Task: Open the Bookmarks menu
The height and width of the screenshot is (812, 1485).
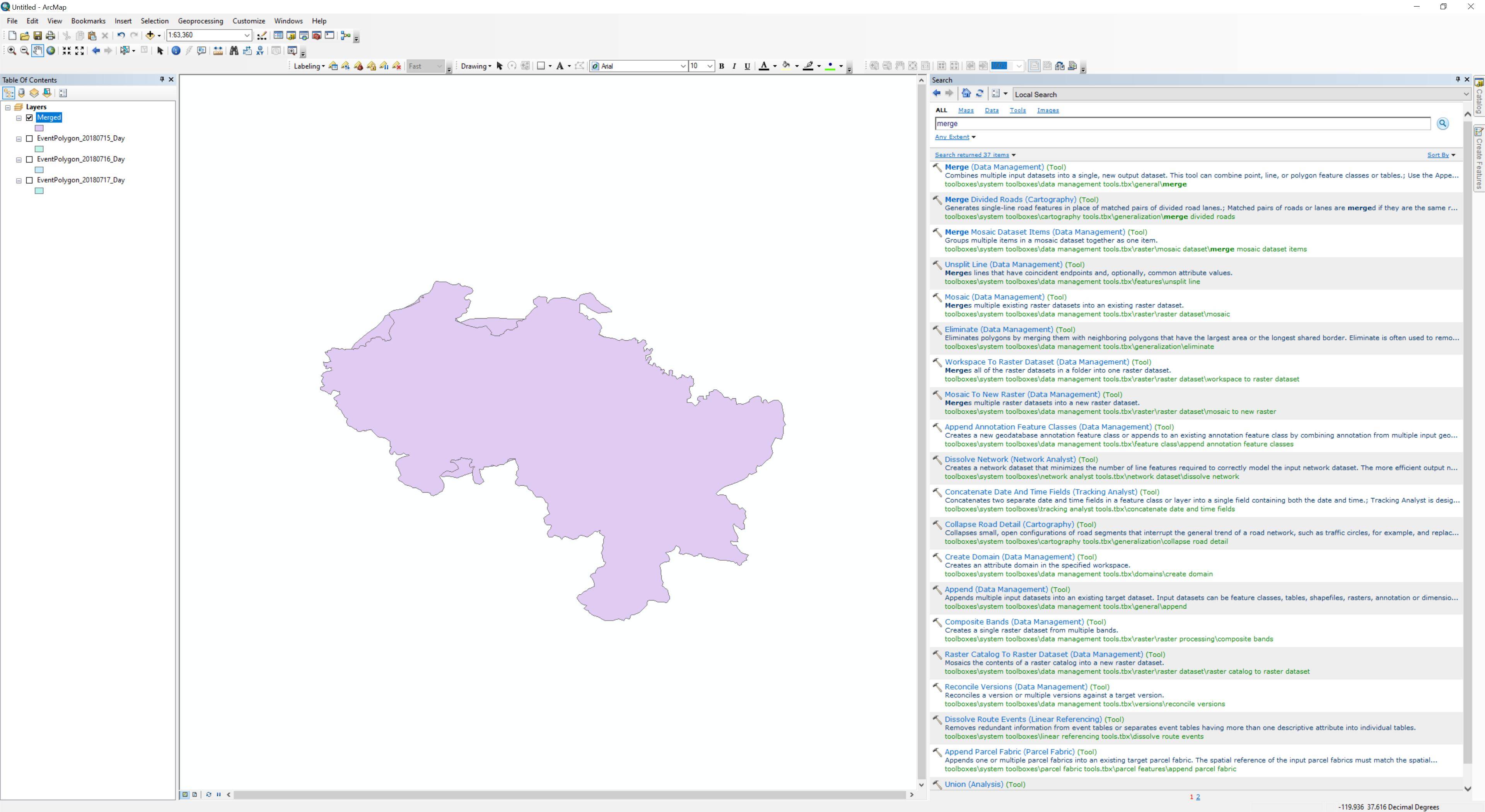Action: pyautogui.click(x=88, y=21)
